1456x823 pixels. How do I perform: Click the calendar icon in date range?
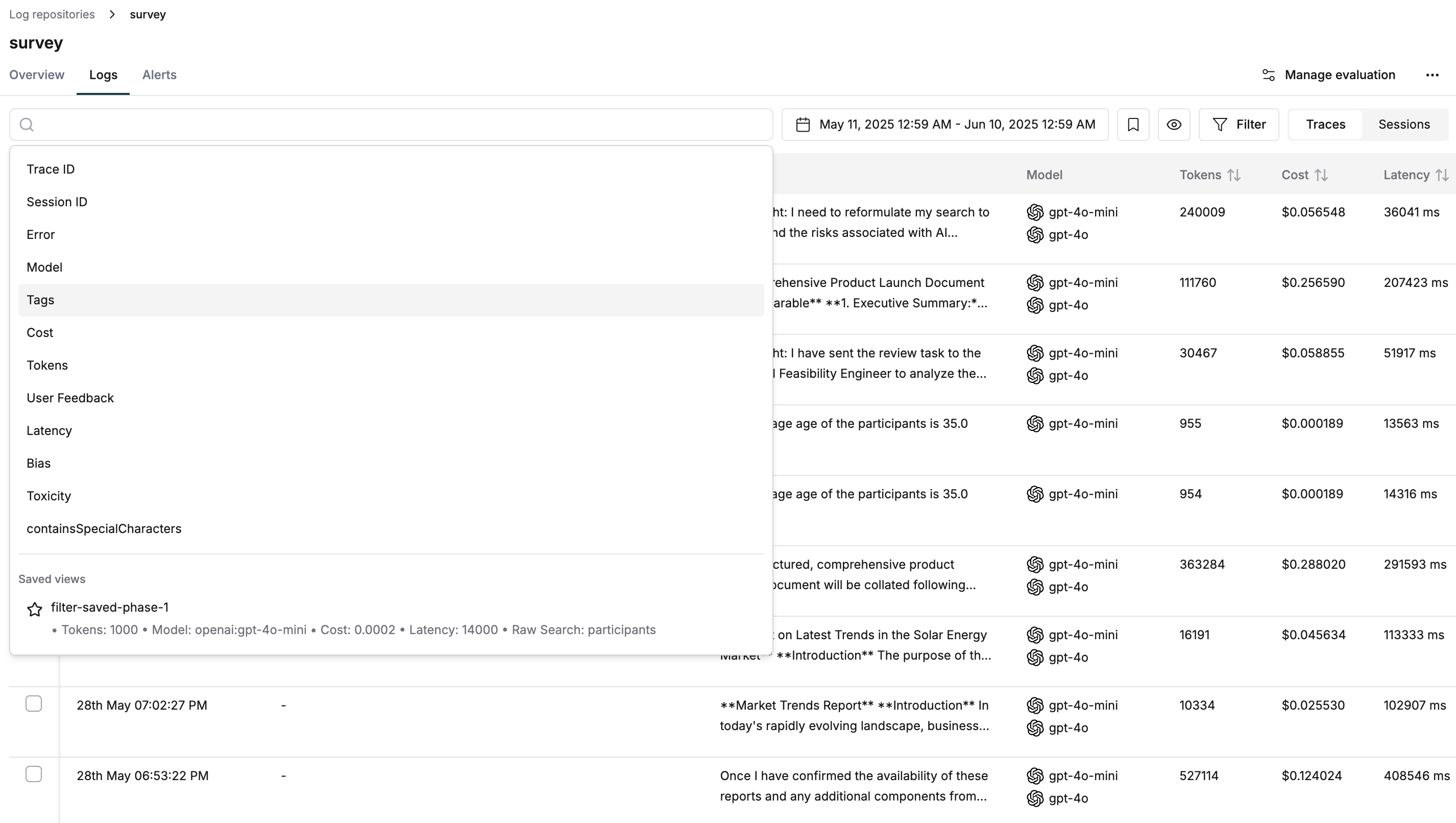click(x=803, y=125)
